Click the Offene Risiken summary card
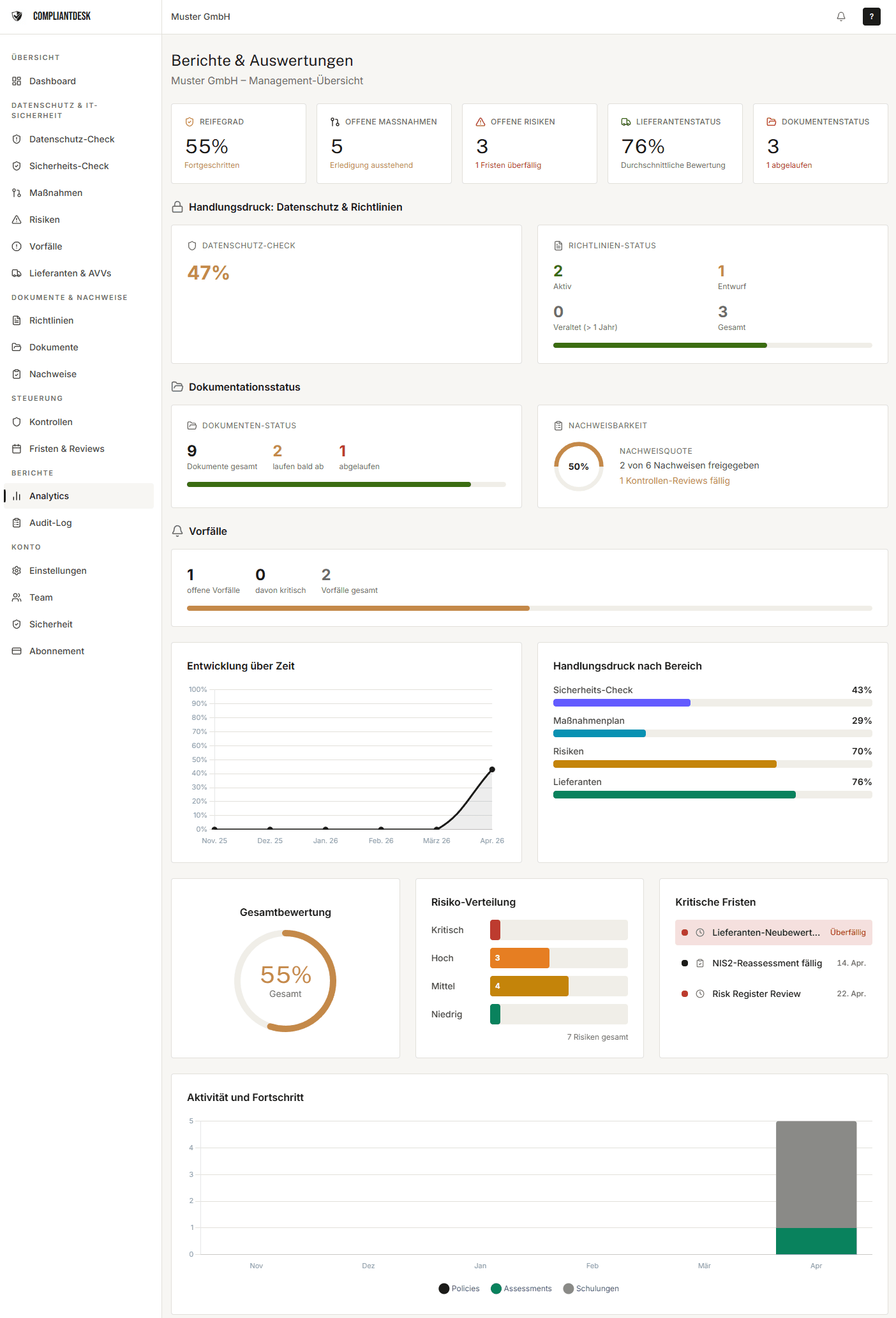 [x=529, y=144]
